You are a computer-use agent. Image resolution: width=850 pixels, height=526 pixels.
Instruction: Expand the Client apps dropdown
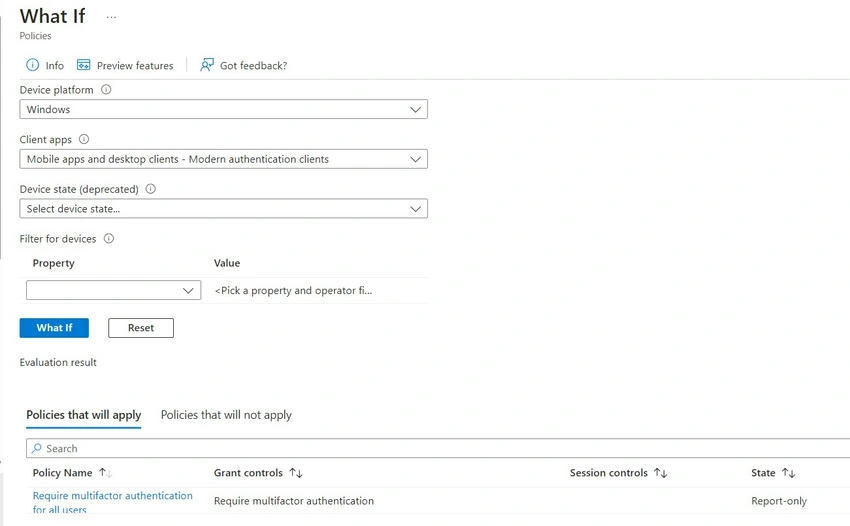coord(223,159)
